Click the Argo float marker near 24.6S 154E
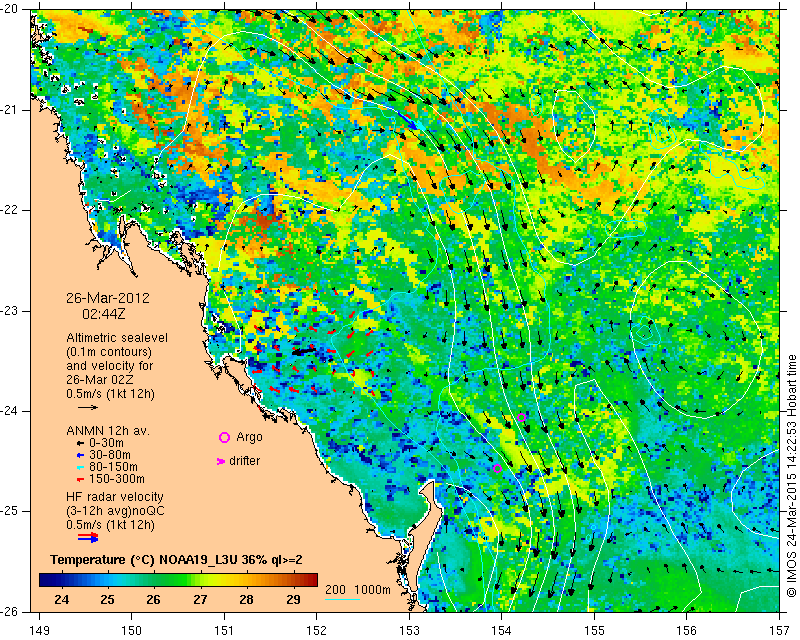The image size is (800, 640). (x=497, y=469)
